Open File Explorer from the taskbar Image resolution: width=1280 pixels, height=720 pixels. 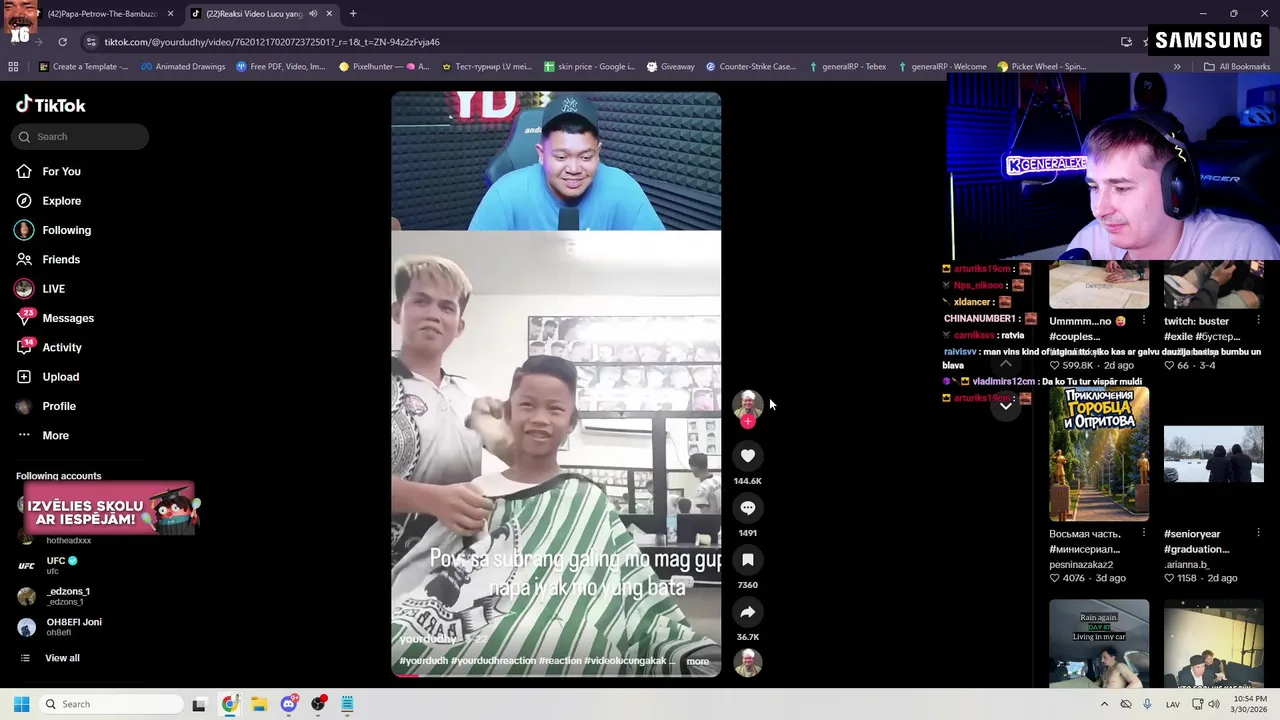click(x=259, y=704)
